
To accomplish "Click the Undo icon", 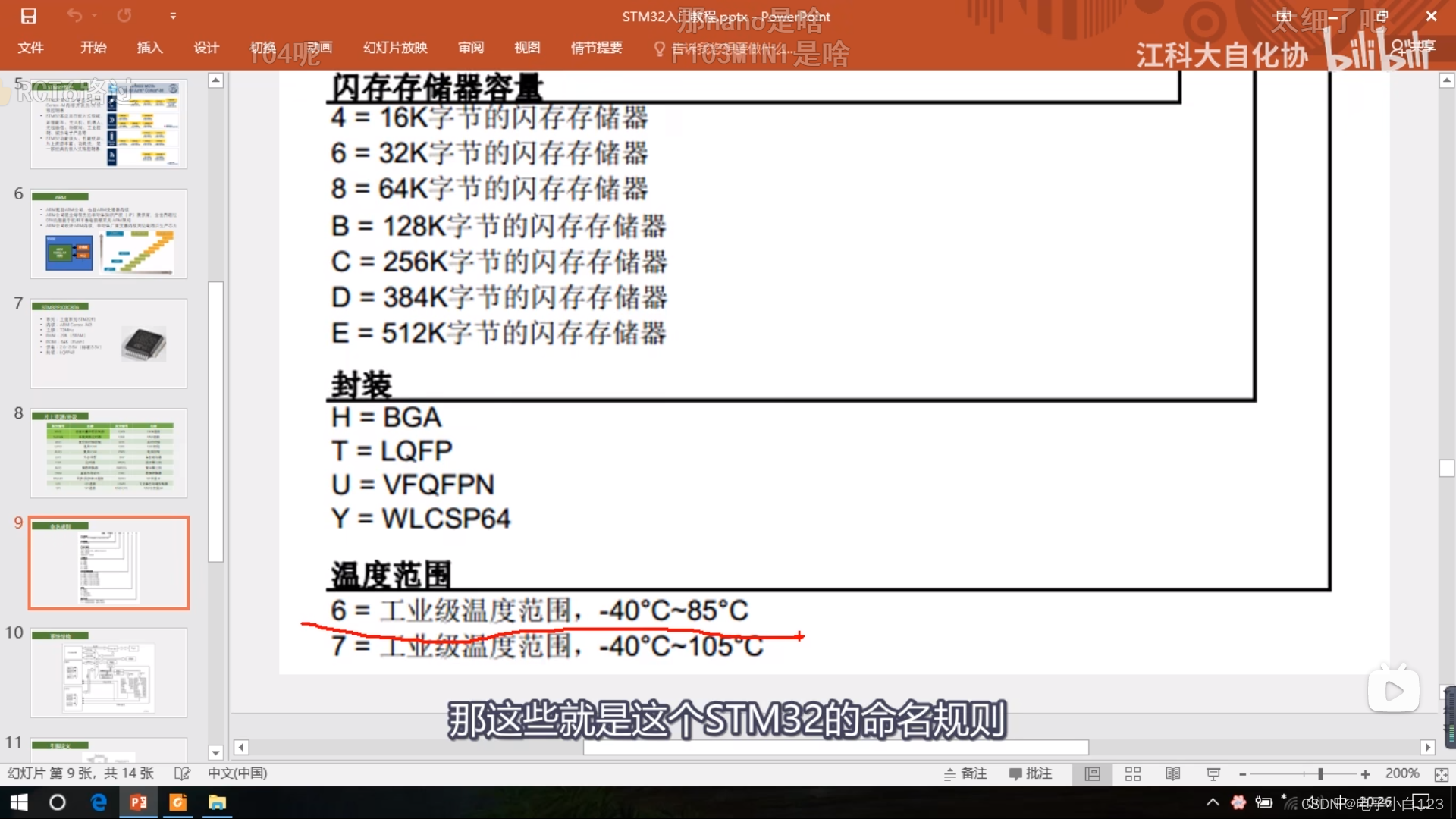I will (x=74, y=15).
